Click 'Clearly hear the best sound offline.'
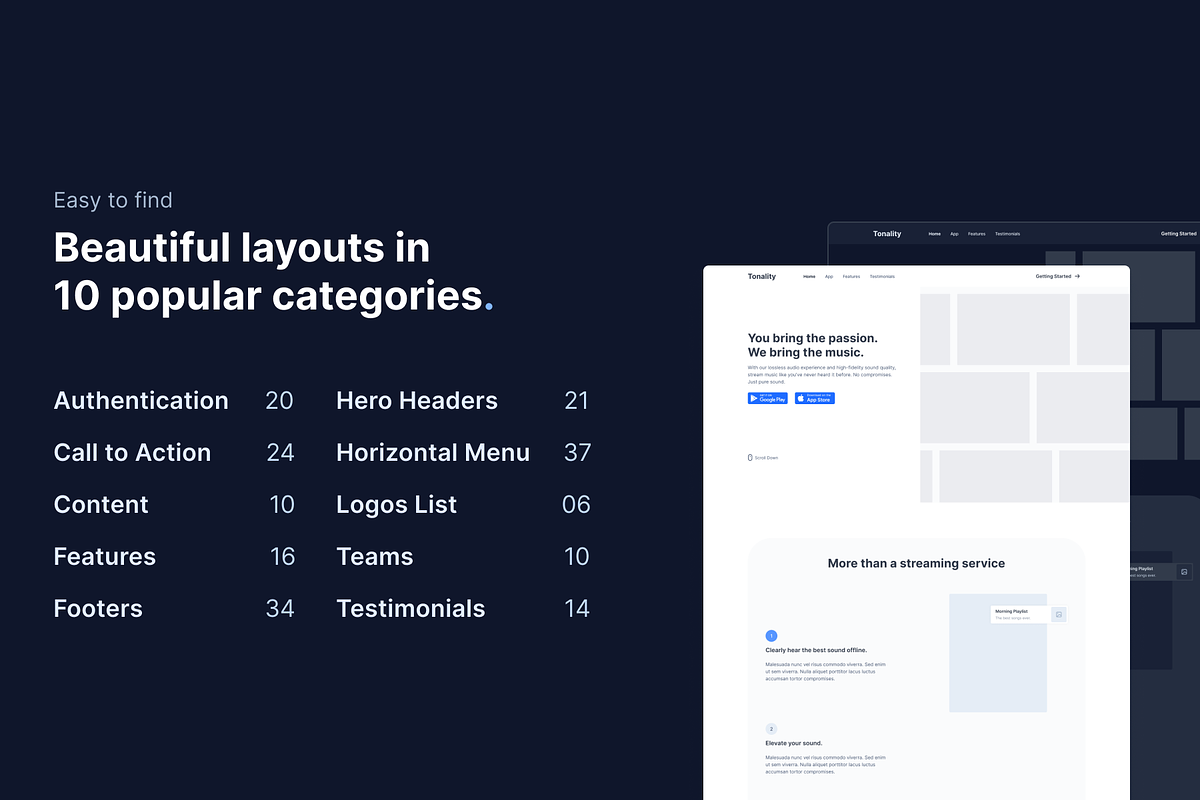 pos(816,650)
